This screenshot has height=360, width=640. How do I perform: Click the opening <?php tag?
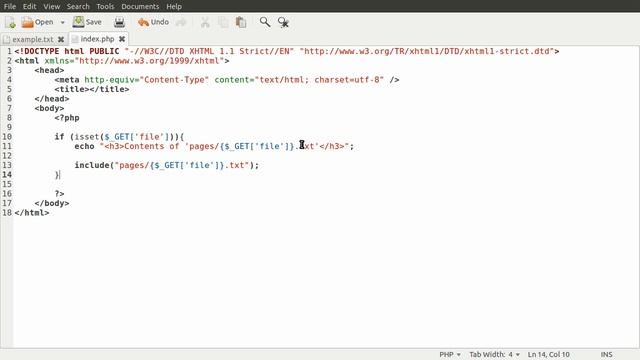click(x=67, y=118)
